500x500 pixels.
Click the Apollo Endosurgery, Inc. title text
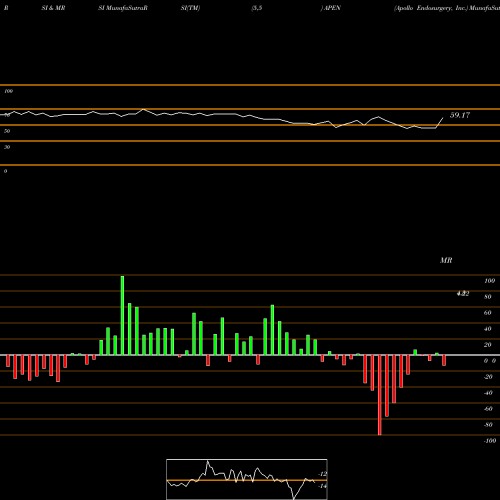[431, 8]
